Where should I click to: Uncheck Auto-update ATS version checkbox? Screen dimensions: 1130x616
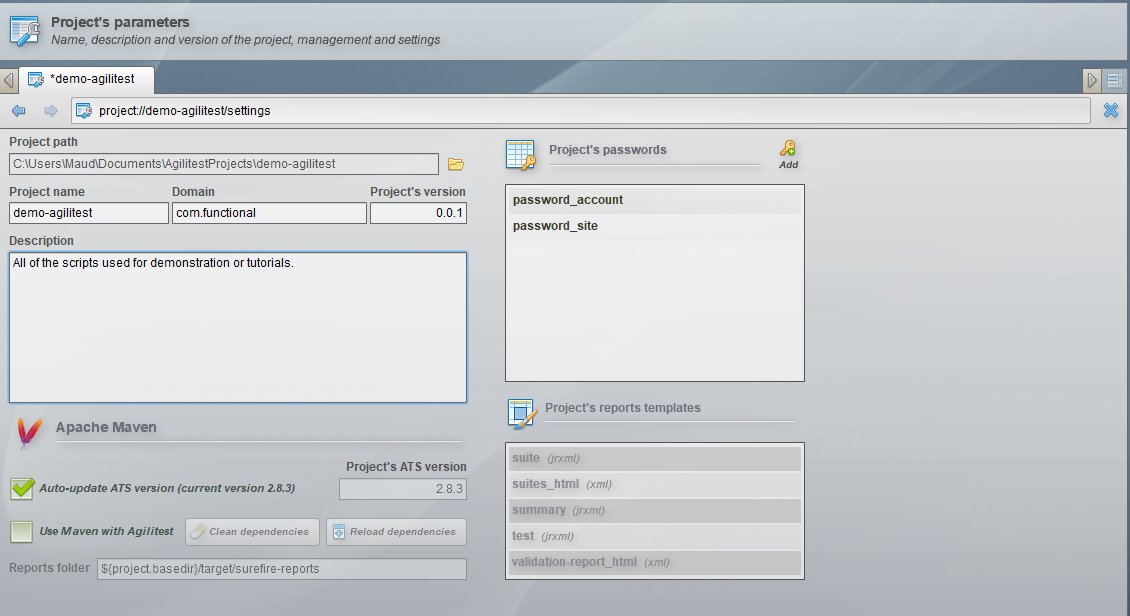click(22, 488)
